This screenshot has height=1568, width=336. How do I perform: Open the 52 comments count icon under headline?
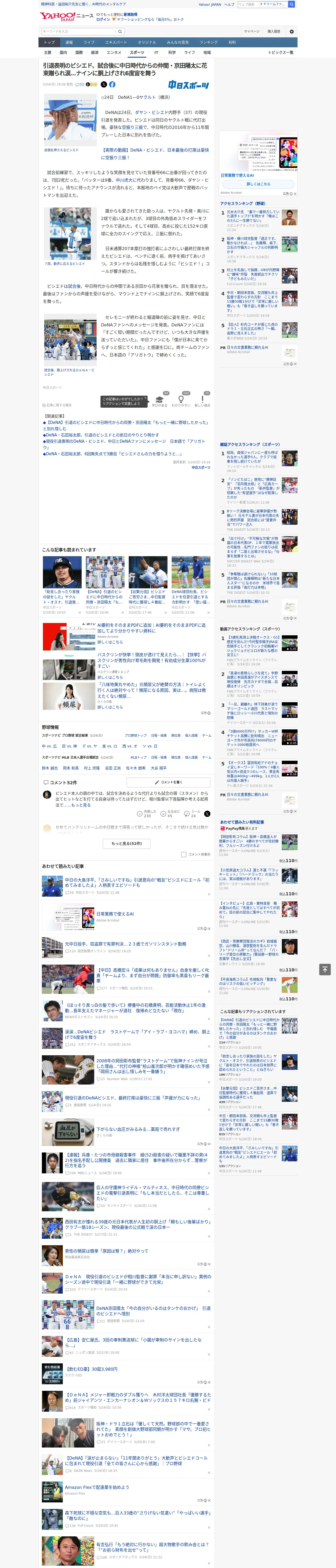click(x=80, y=85)
